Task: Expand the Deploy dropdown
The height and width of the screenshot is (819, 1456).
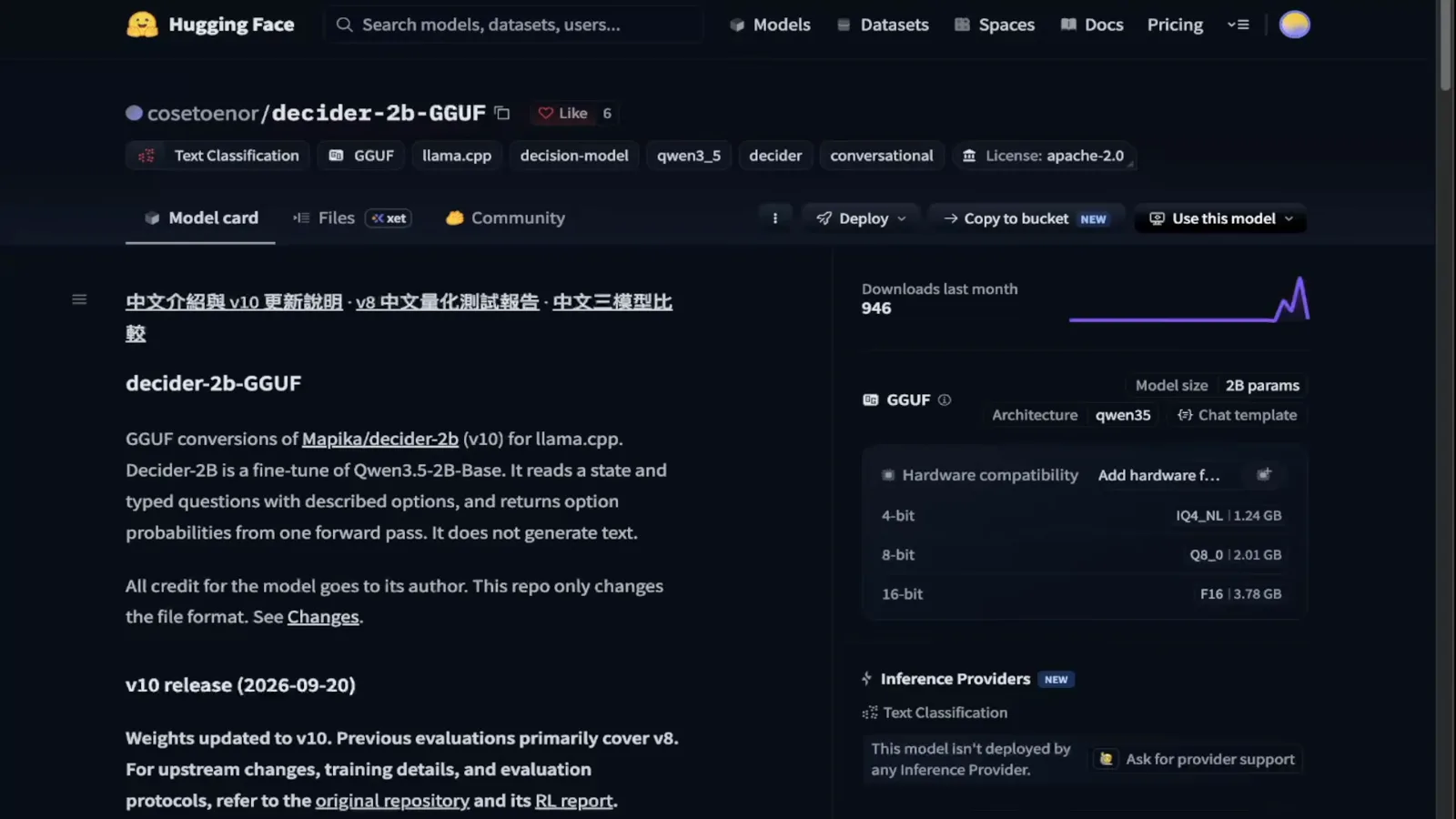Action: 861,218
